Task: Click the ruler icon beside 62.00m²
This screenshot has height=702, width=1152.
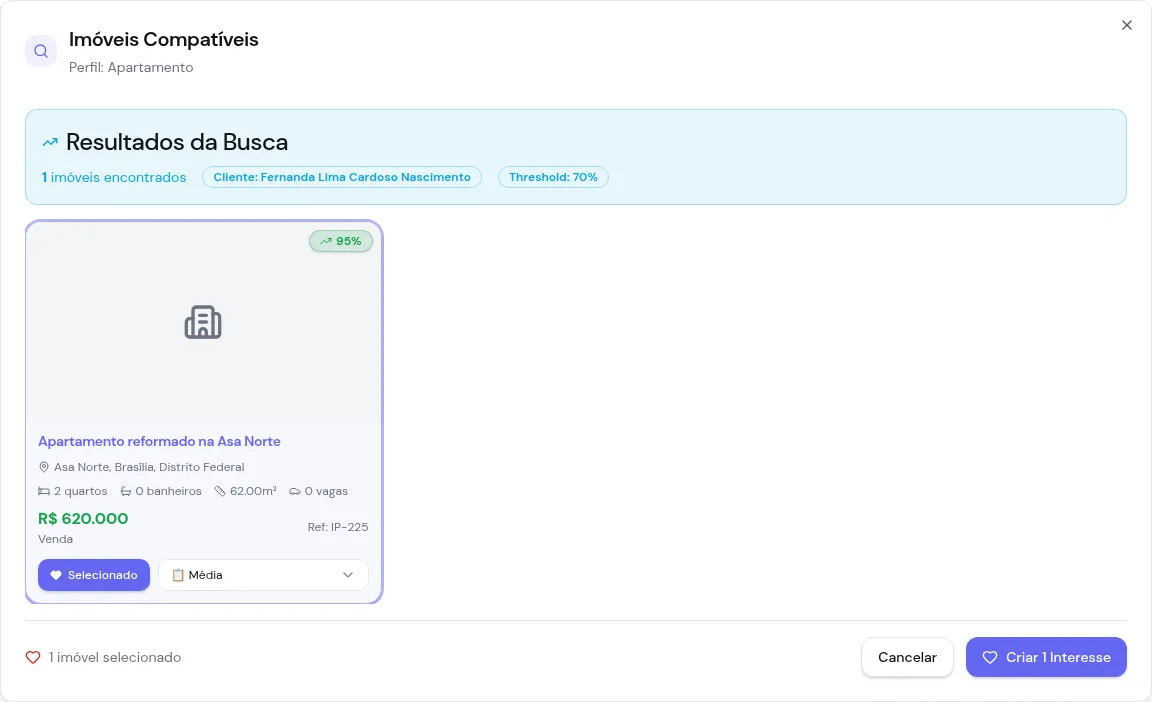Action: point(220,491)
